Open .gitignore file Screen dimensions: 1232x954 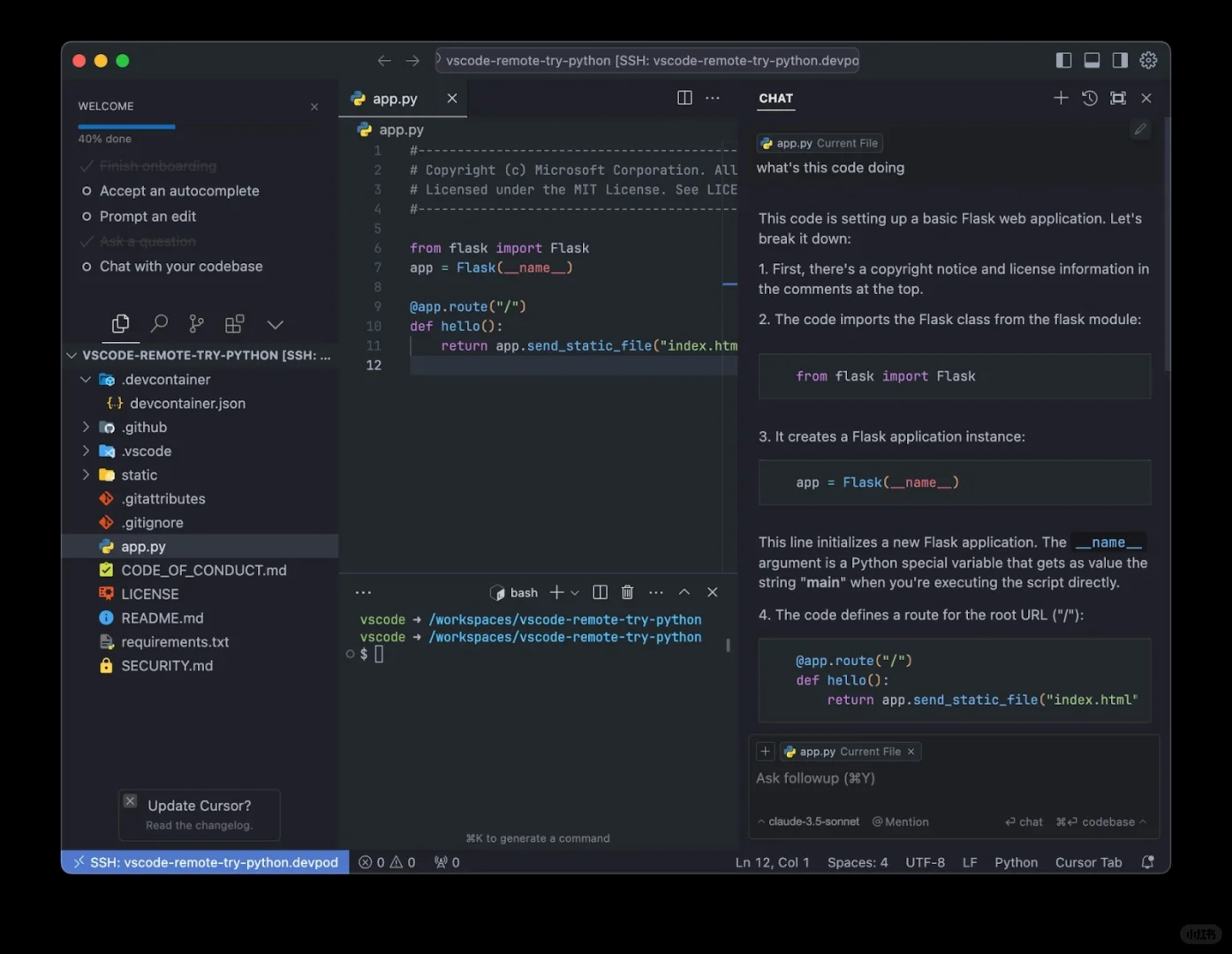tap(200, 523)
